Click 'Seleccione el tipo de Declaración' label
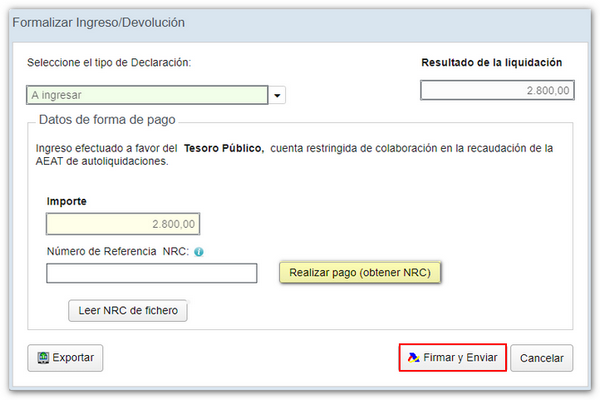 (x=109, y=62)
